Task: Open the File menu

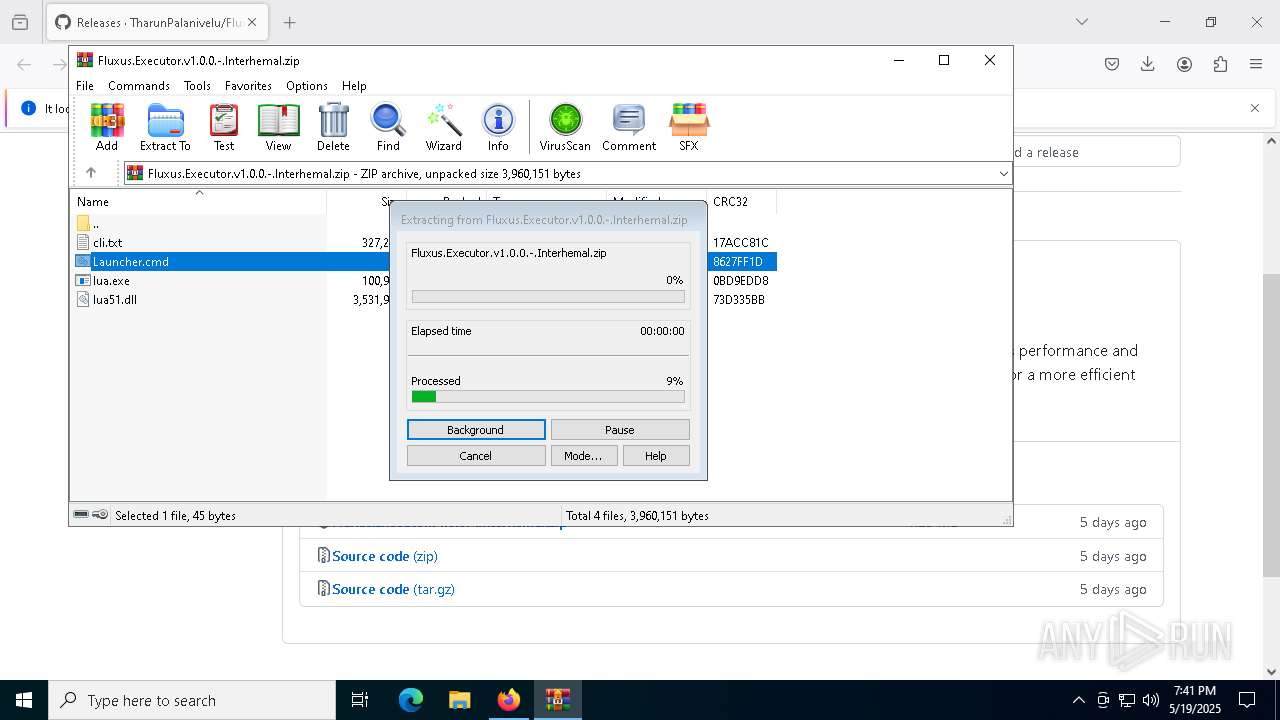Action: (85, 86)
